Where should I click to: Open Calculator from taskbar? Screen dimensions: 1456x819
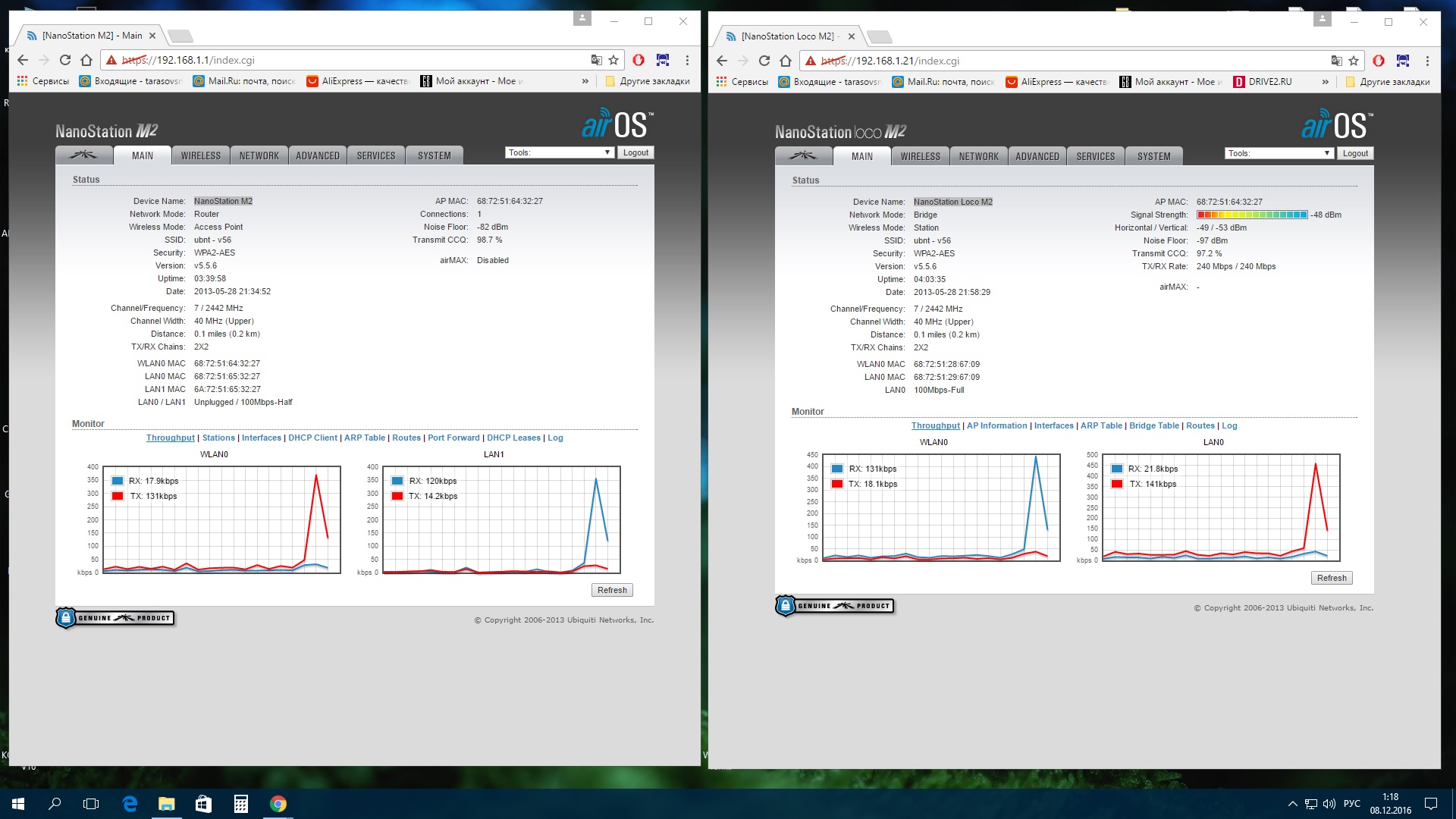point(240,804)
